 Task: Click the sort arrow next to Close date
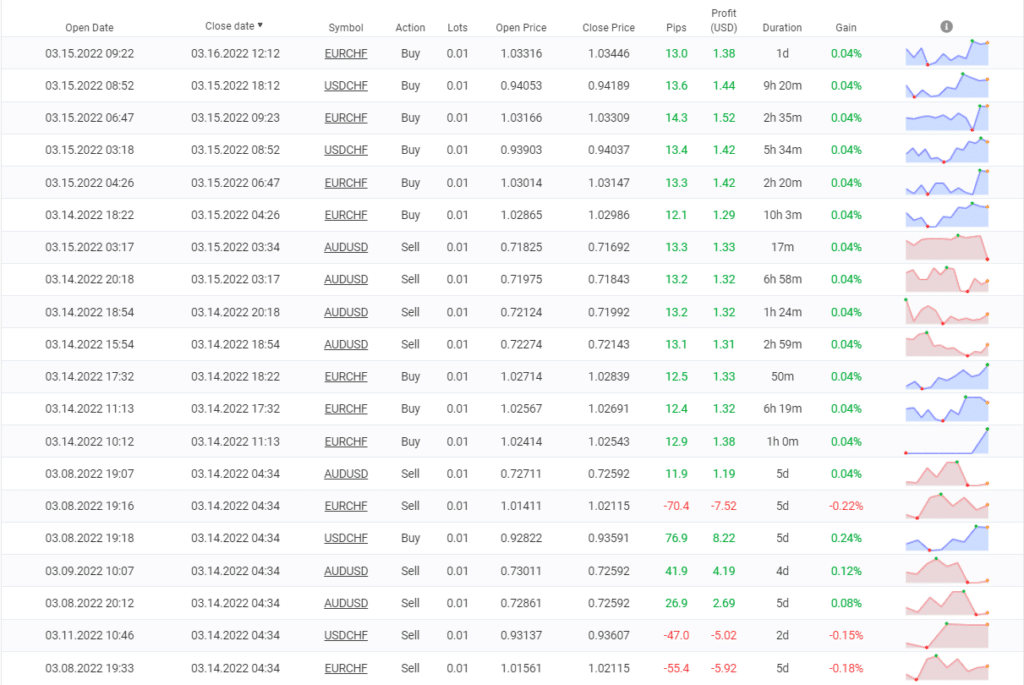coord(261,26)
